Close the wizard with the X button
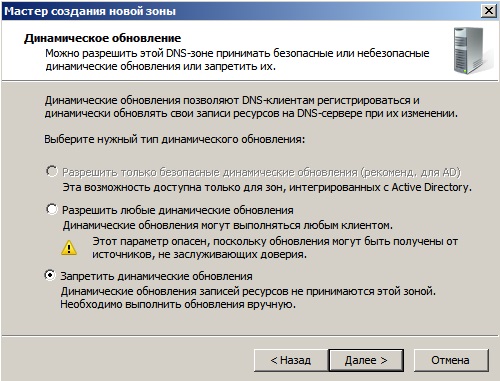The image size is (500, 381). [489, 11]
